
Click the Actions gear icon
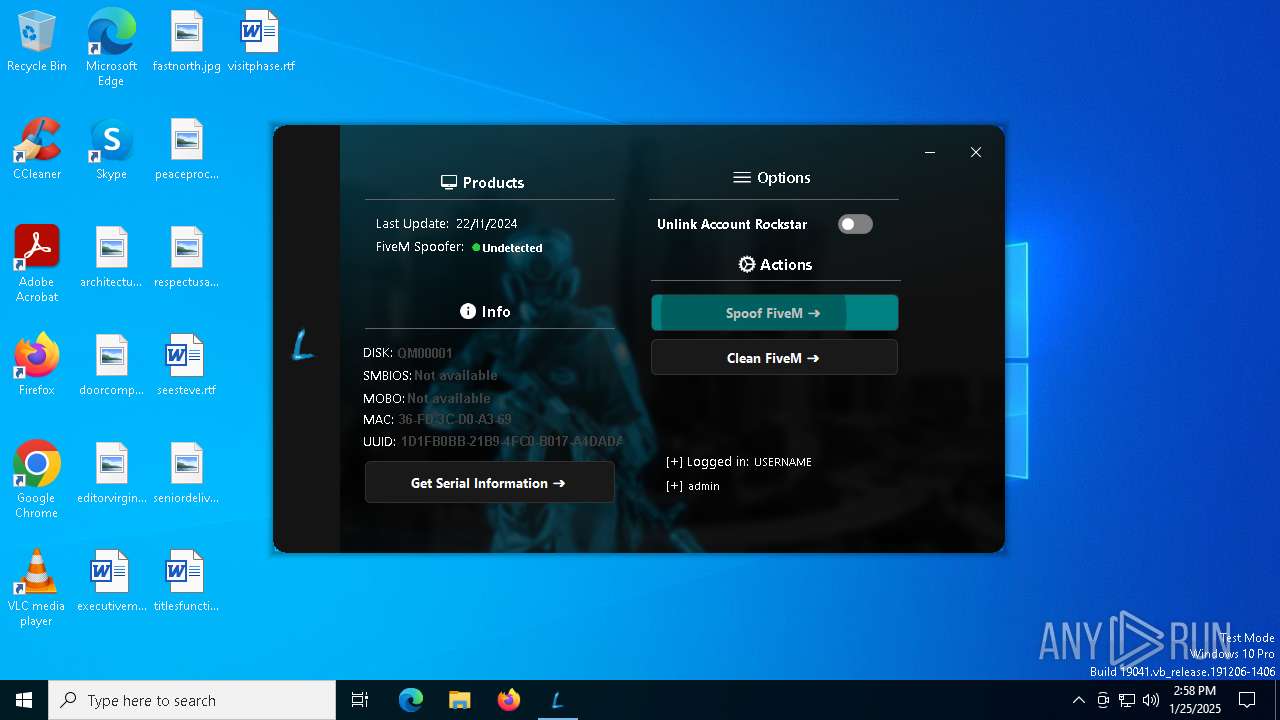(747, 264)
